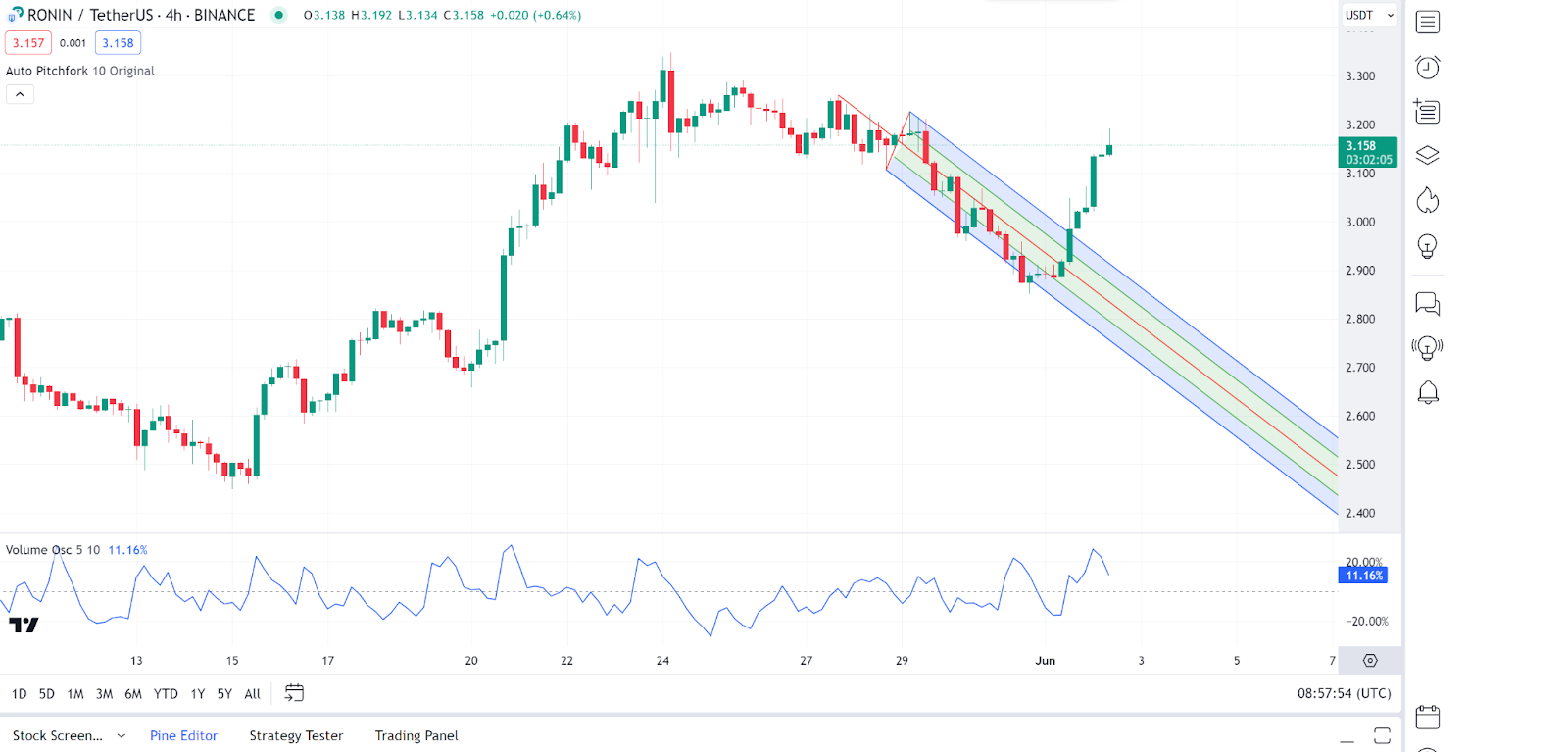Switch to the Pine Editor tab

(183, 735)
